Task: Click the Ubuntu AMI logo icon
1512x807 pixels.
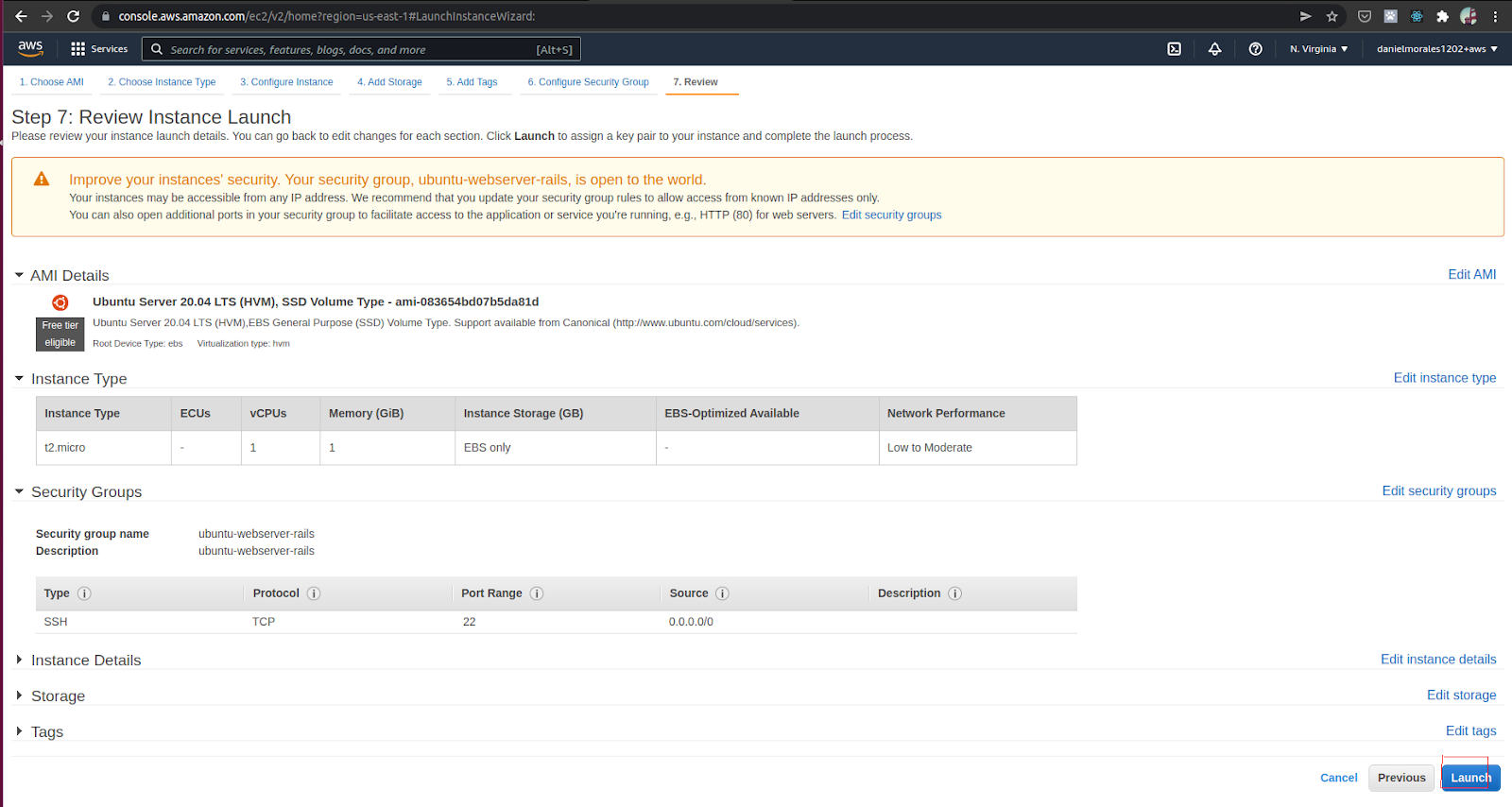Action: (x=60, y=302)
